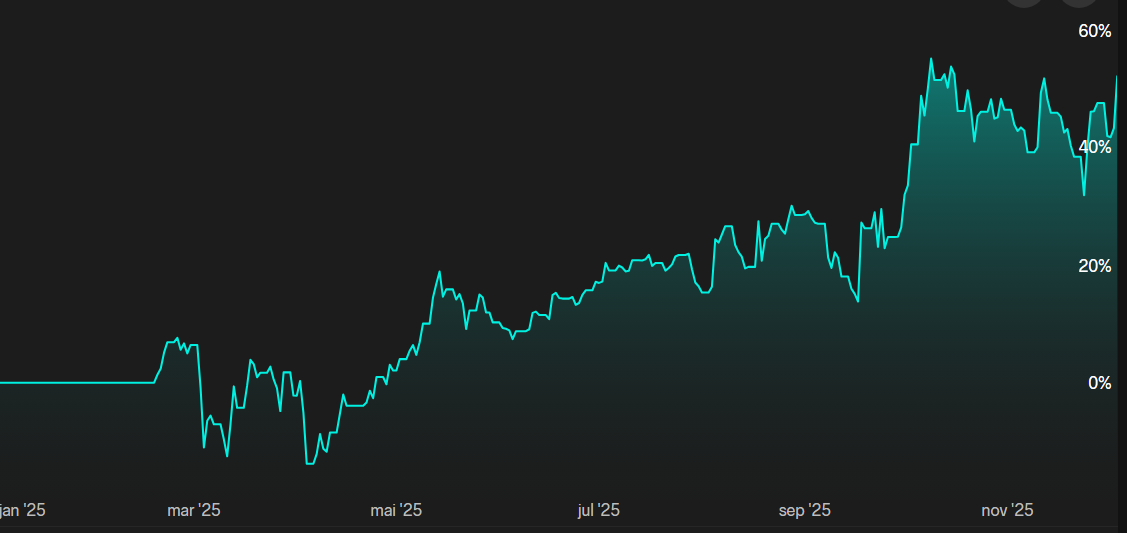The width and height of the screenshot is (1127, 533).
Task: Click the mai '25 axis label
Action: click(x=396, y=510)
